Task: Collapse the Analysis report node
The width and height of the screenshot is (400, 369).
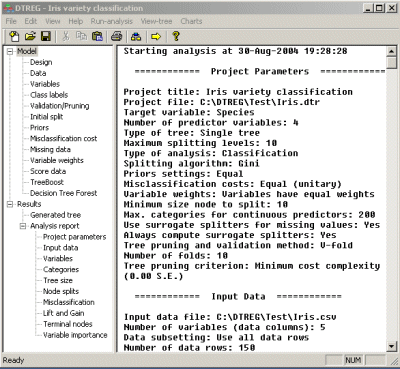Action: pos(23,226)
